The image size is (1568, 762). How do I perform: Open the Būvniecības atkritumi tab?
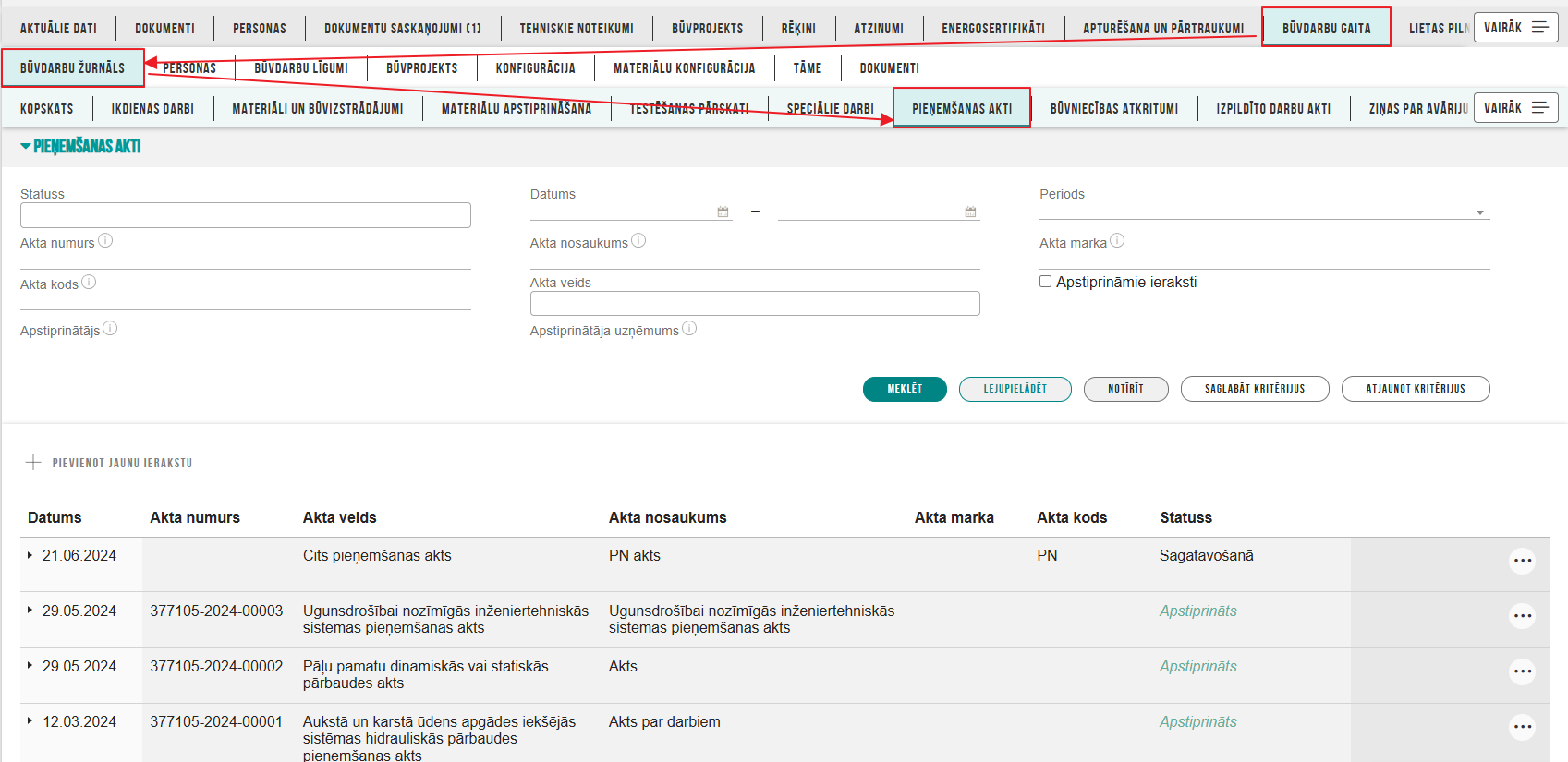[x=1114, y=109]
